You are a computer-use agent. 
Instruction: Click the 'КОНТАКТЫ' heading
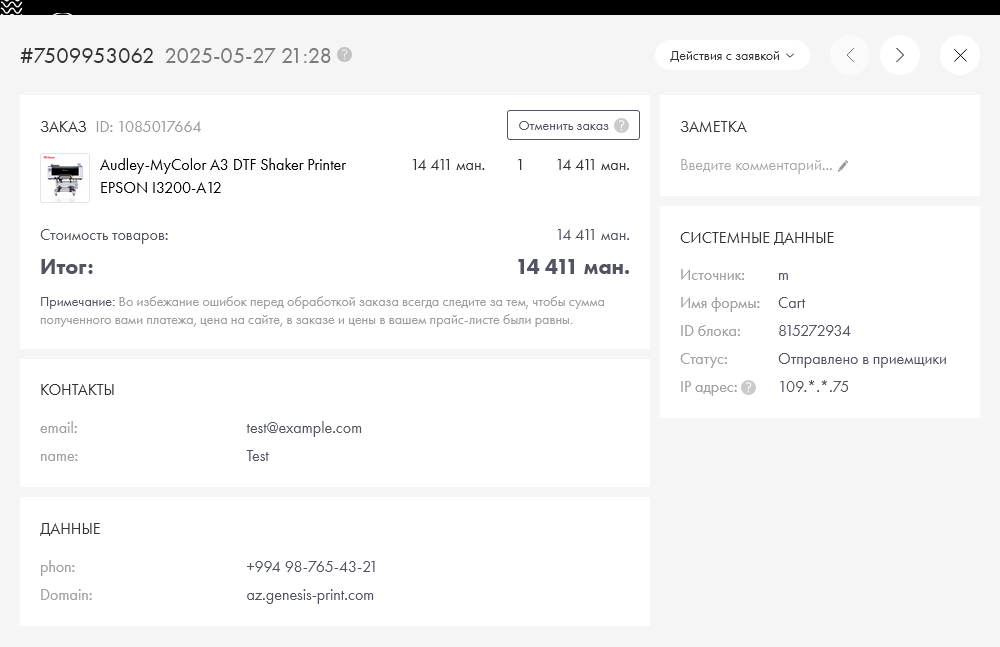(x=77, y=390)
